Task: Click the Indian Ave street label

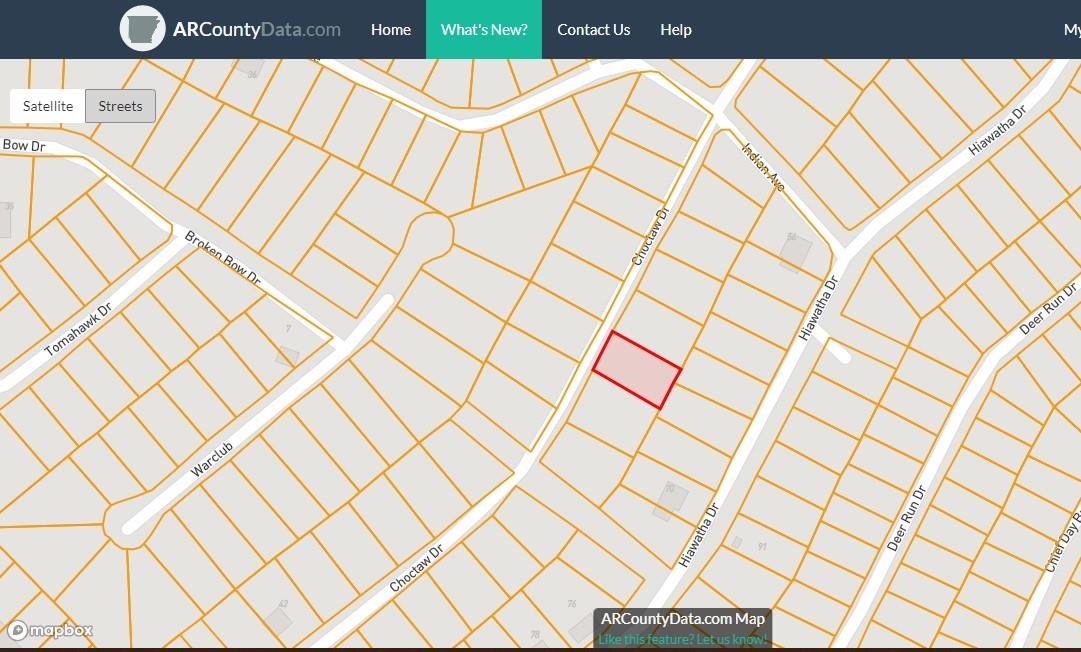Action: point(762,166)
